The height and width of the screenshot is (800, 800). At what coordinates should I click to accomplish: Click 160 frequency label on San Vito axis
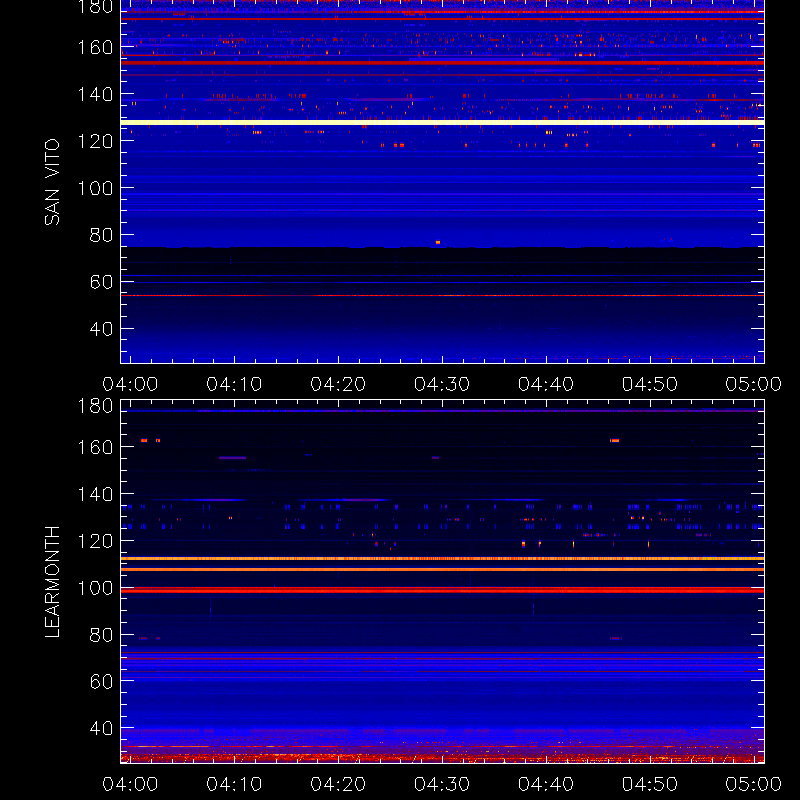[x=95, y=47]
